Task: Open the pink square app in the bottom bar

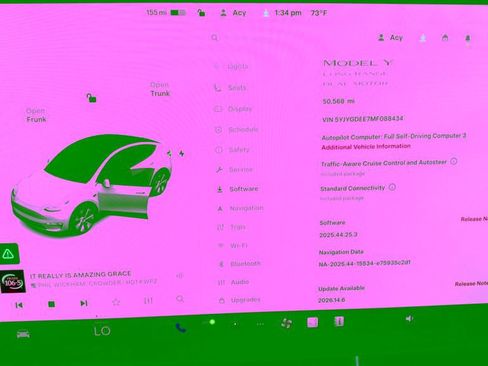Action: click(x=312, y=322)
